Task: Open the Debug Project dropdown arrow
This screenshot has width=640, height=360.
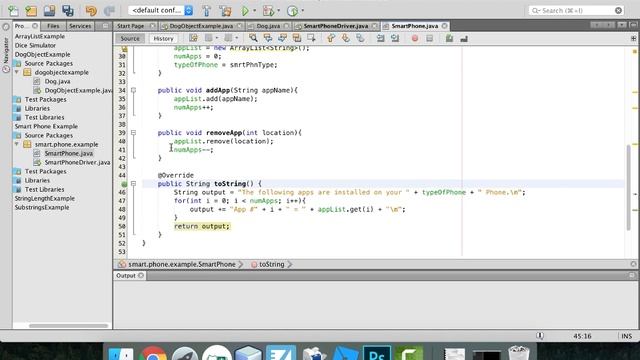Action: tap(278, 11)
